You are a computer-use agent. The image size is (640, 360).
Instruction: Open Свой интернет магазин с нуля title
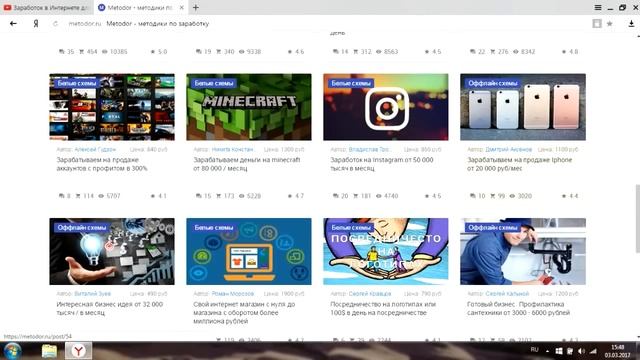coord(244,313)
